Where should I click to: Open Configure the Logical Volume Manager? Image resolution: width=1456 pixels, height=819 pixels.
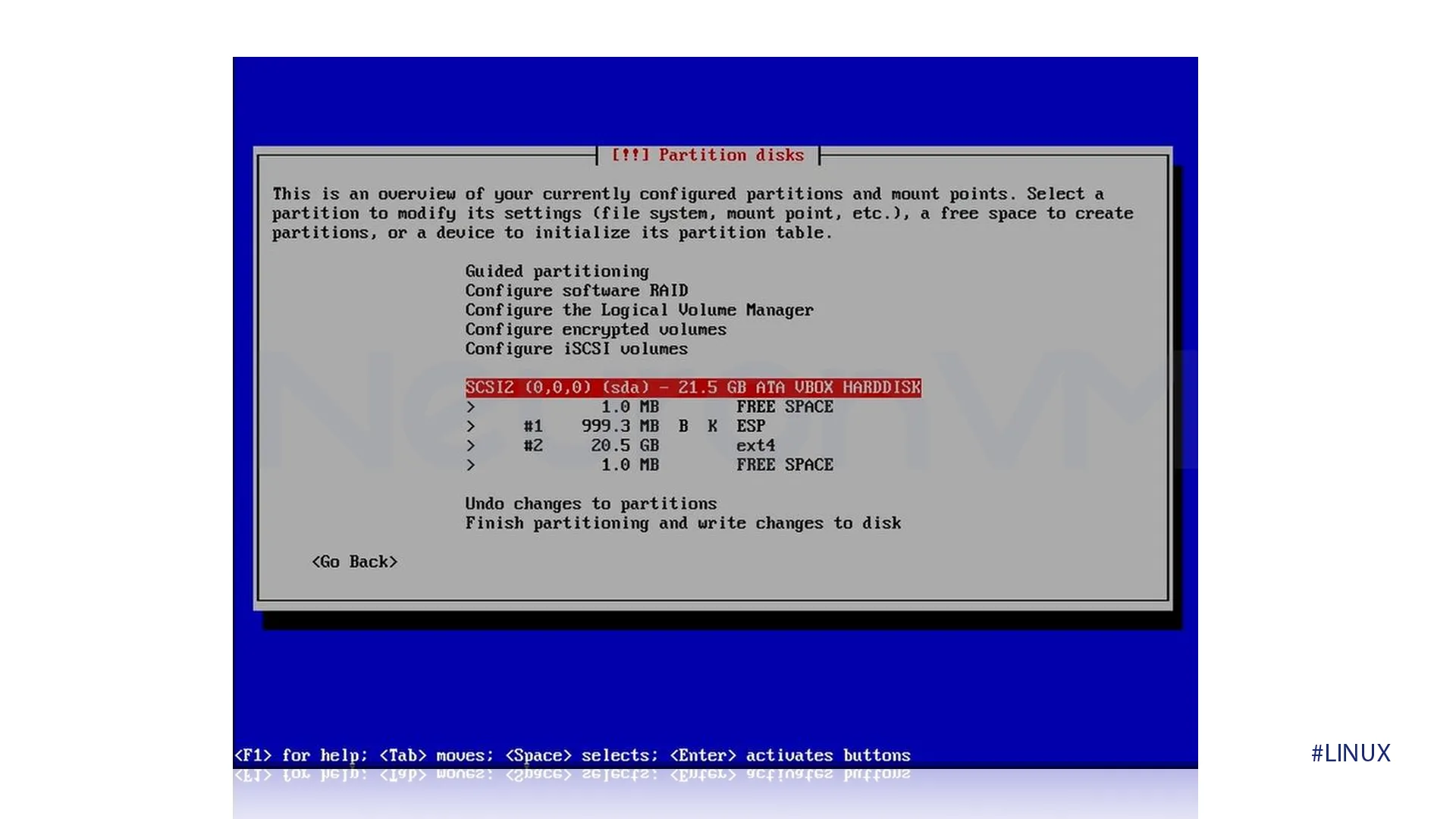point(639,310)
